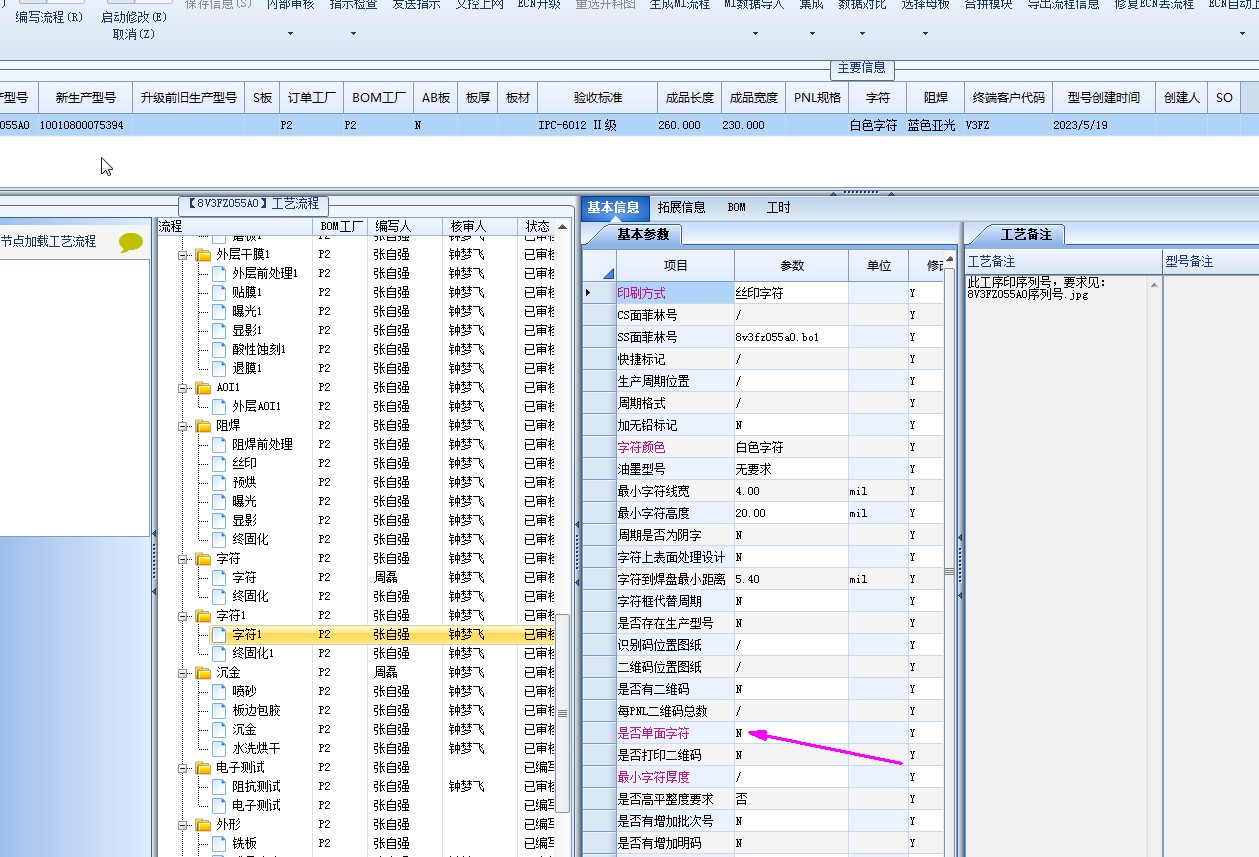Screen dimensions: 1259x857
Task: Click the document icon beside 外层前处理1
Action: coord(220,274)
